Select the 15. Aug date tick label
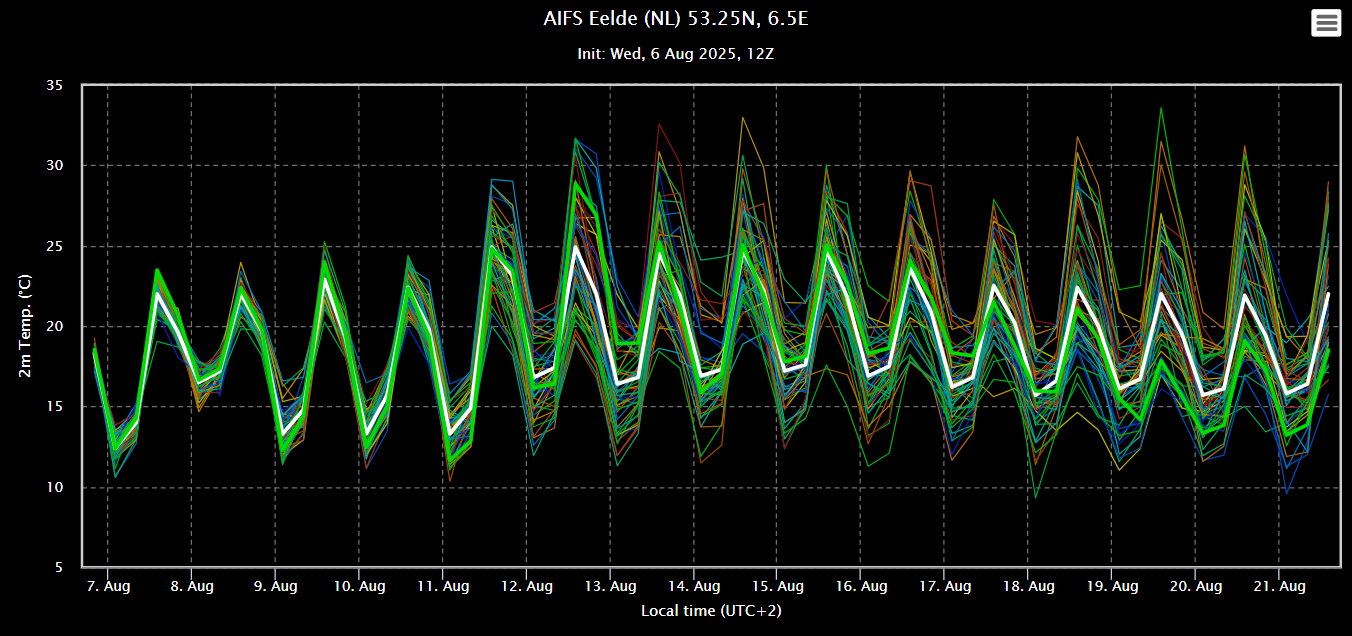Image resolution: width=1352 pixels, height=636 pixels. pyautogui.click(x=778, y=586)
